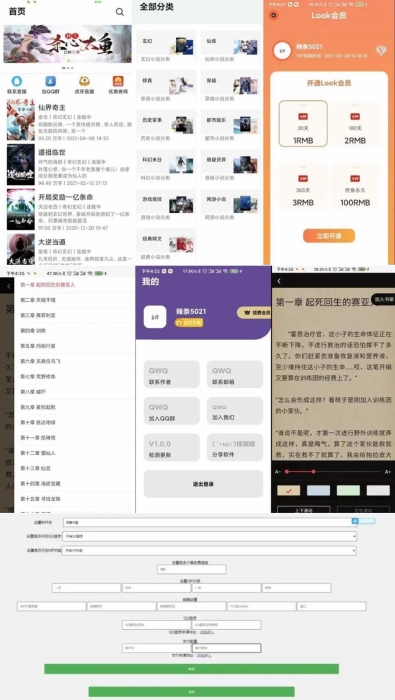Select the 终身永久 100RMB VIP plan
395x700 pixels.
(x=355, y=186)
